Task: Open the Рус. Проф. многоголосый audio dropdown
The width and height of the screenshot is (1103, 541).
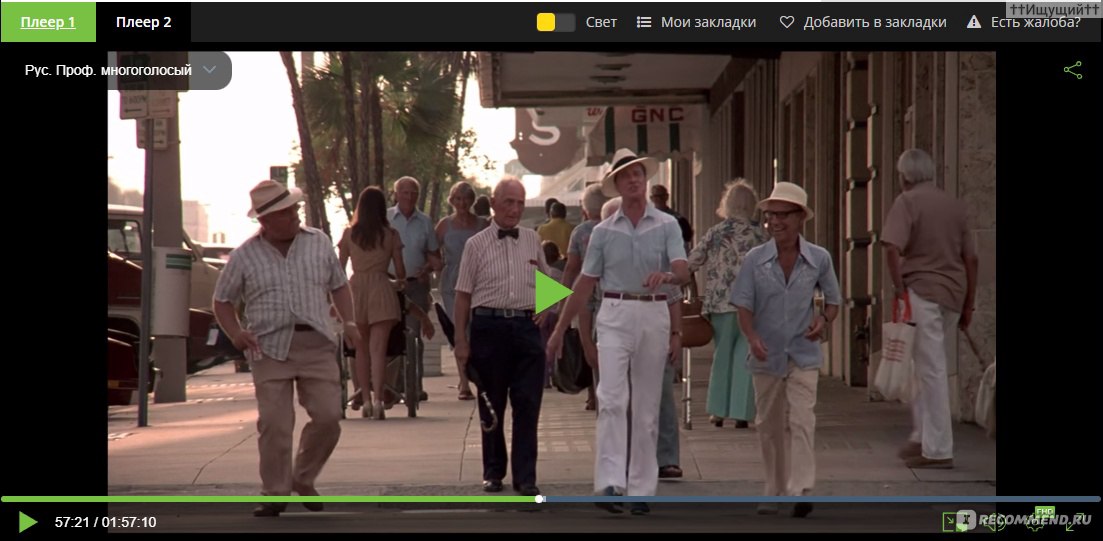Action: coord(120,70)
